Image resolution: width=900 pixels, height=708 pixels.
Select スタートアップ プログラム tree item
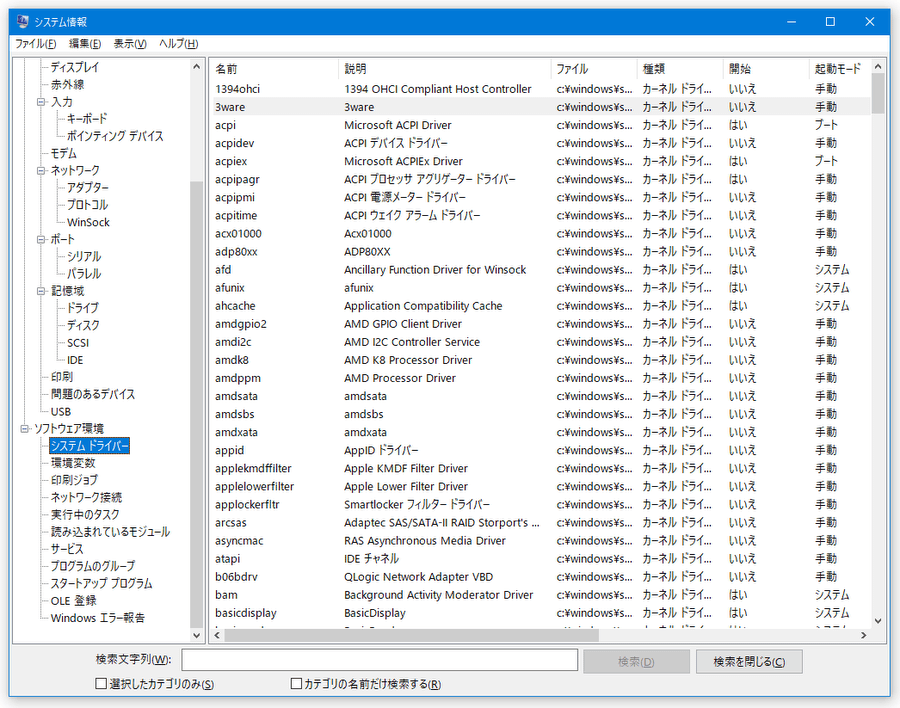102,583
